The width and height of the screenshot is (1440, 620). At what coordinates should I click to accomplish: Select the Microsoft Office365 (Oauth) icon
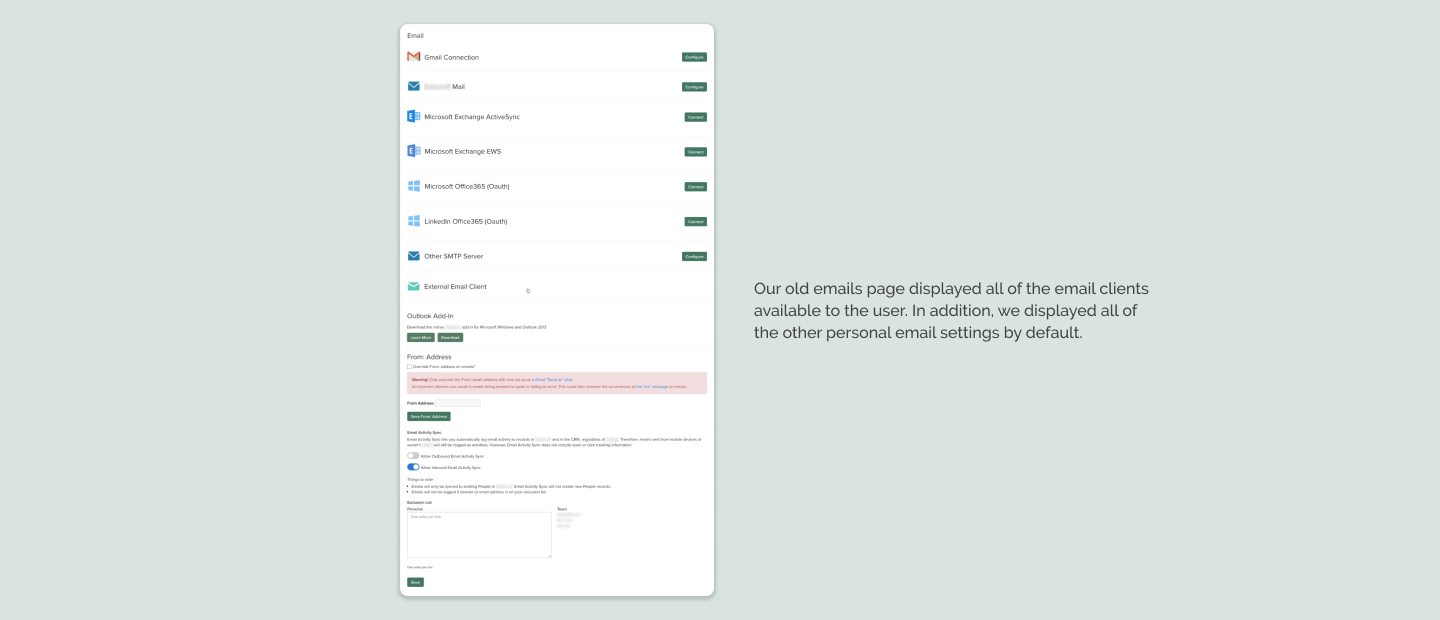click(414, 186)
